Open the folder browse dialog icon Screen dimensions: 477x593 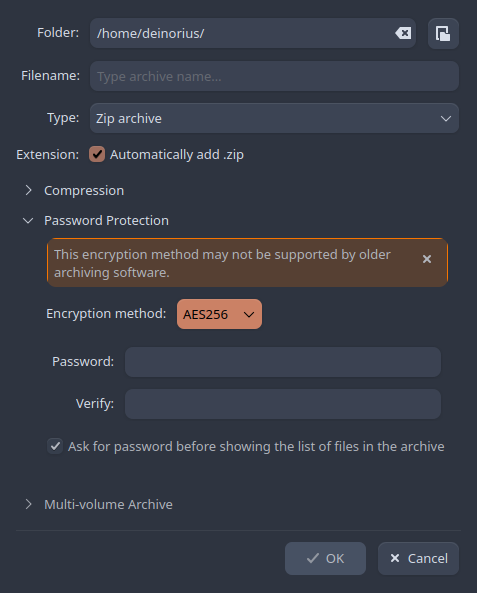(443, 33)
